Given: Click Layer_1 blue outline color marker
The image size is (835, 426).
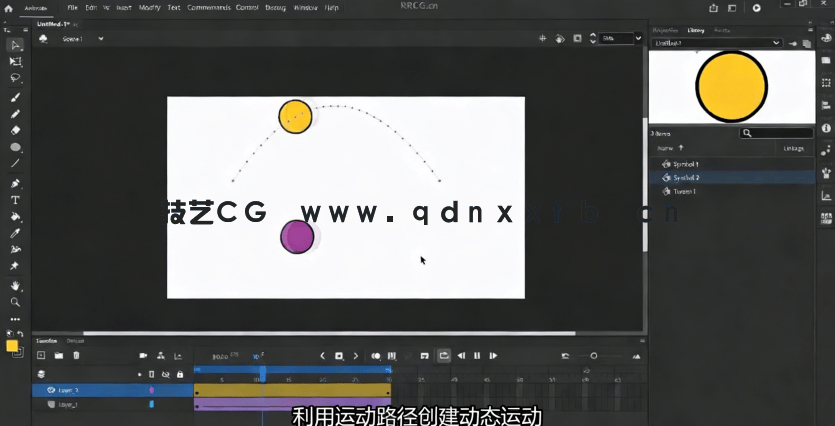Looking at the screenshot, I should 152,404.
